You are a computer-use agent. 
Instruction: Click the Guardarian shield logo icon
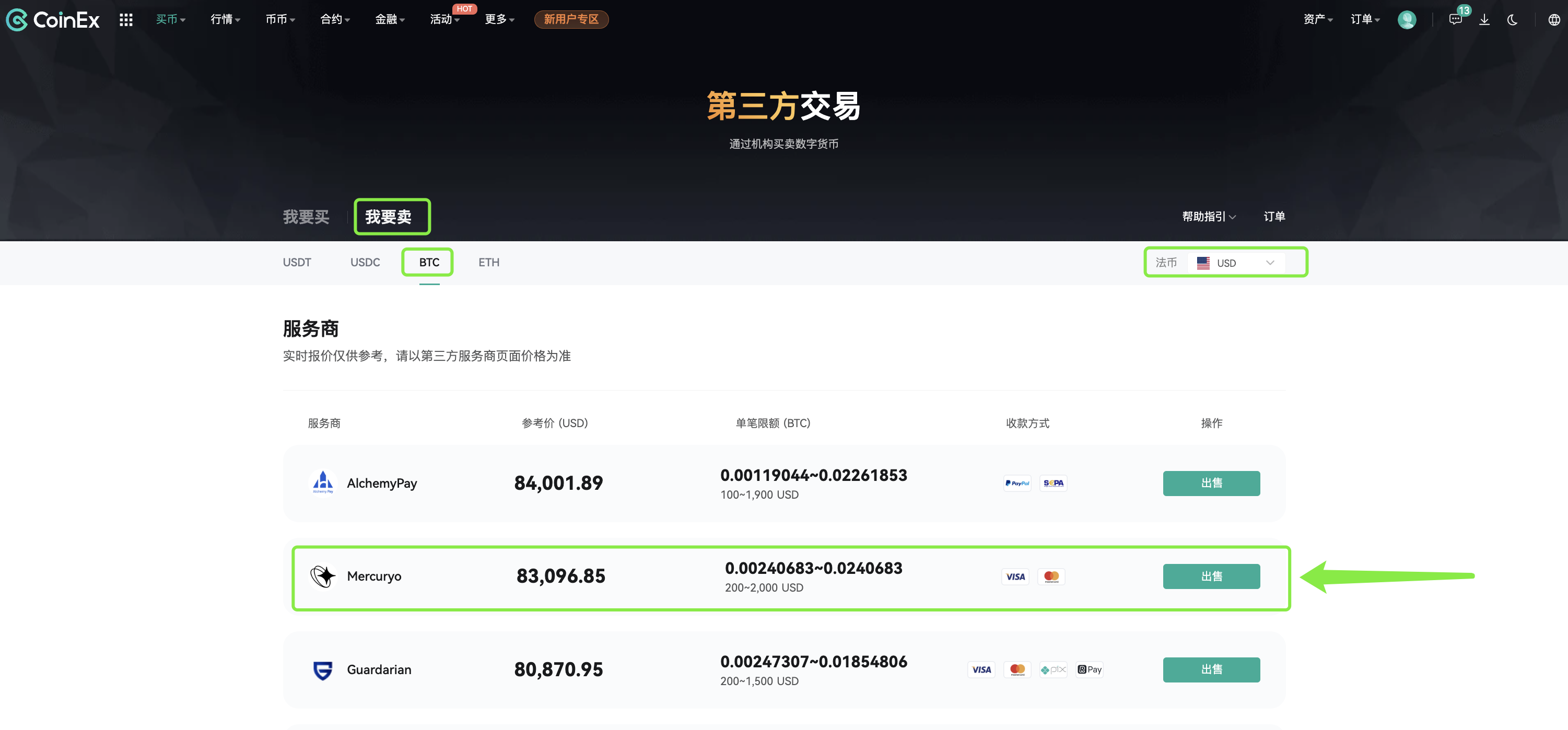pyautogui.click(x=323, y=670)
